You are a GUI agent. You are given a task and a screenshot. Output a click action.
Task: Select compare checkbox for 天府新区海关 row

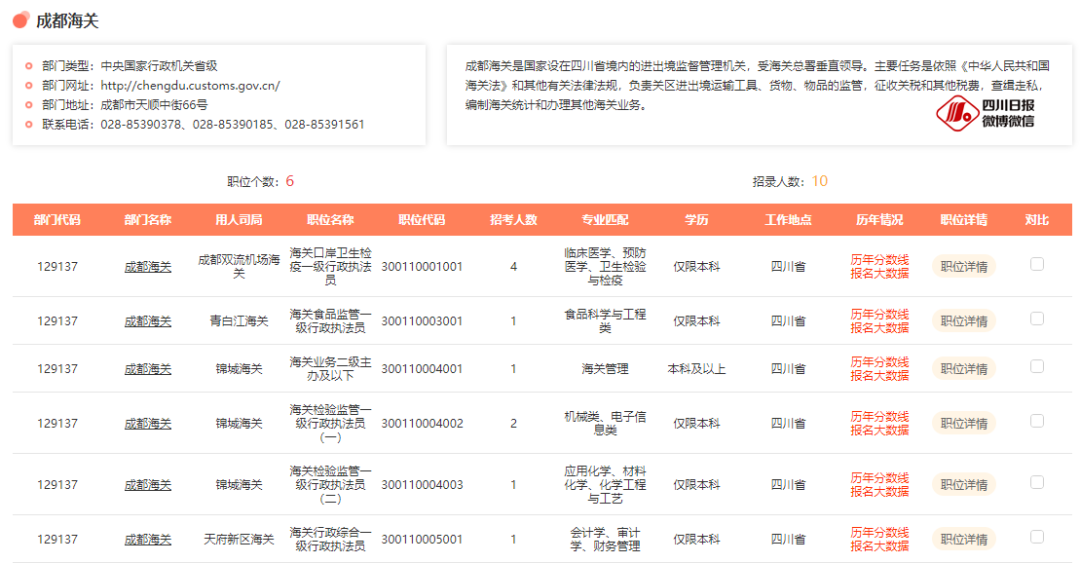(1037, 537)
